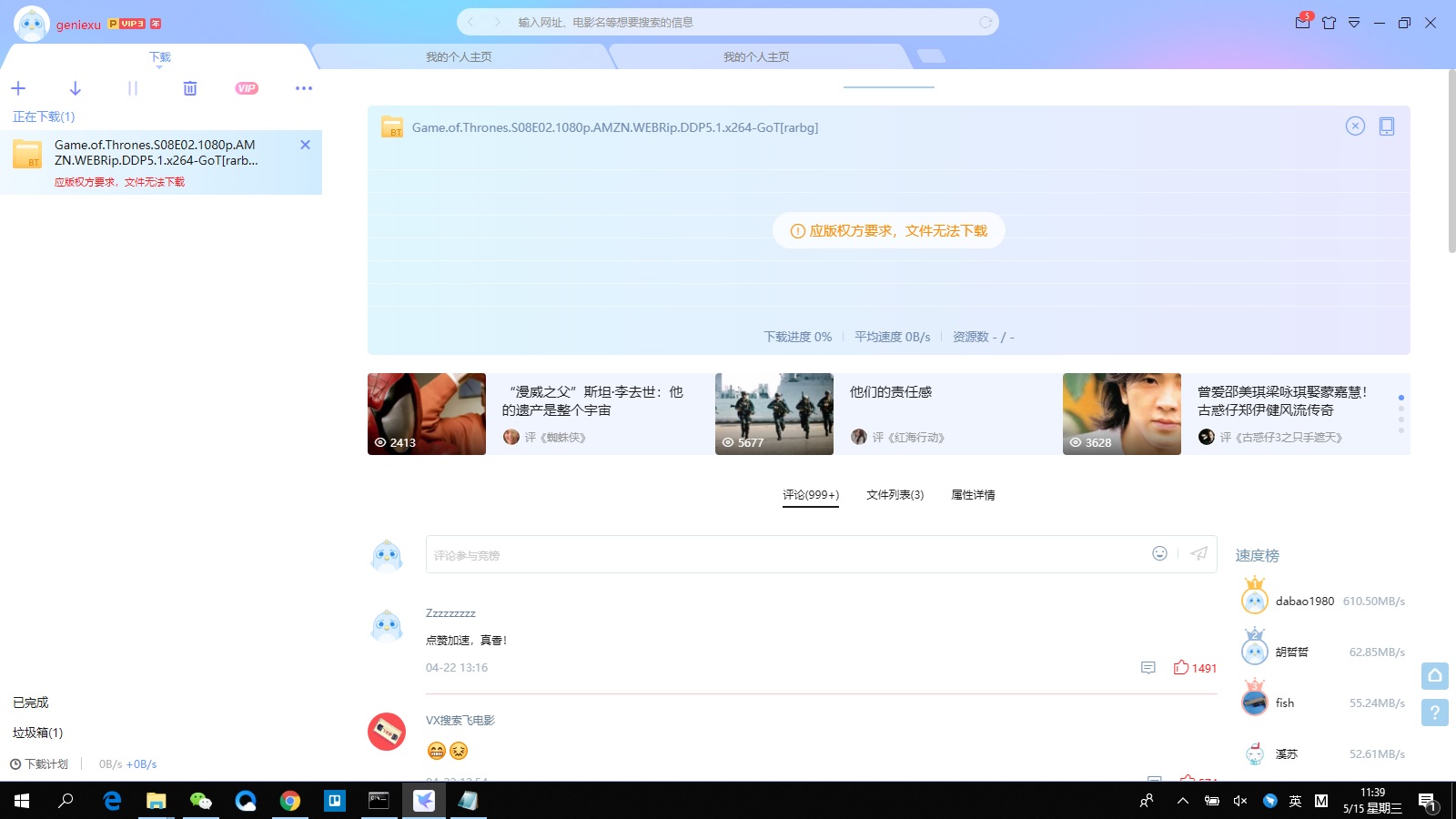The height and width of the screenshot is (819, 1456).
Task: Open the article “漫威之父”斯坦·李去世
Action: [x=592, y=401]
